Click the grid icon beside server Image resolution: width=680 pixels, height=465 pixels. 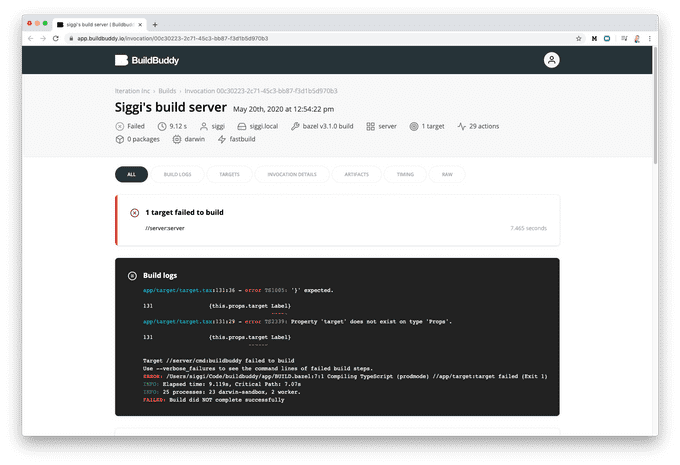(370, 126)
